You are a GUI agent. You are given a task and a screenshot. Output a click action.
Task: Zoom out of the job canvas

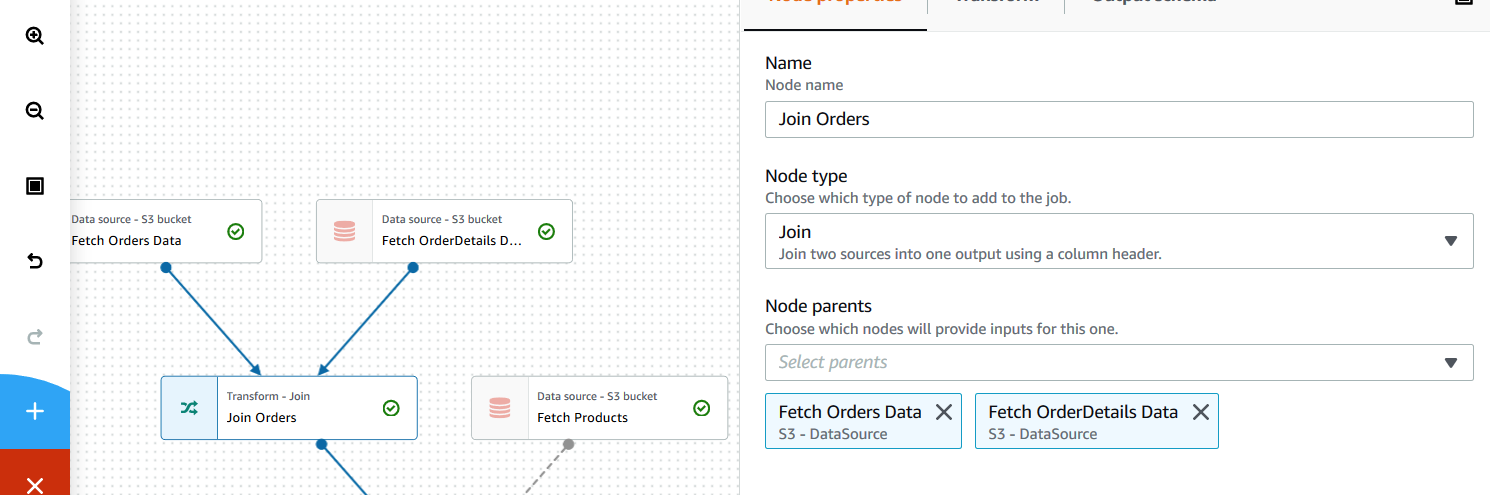point(35,111)
